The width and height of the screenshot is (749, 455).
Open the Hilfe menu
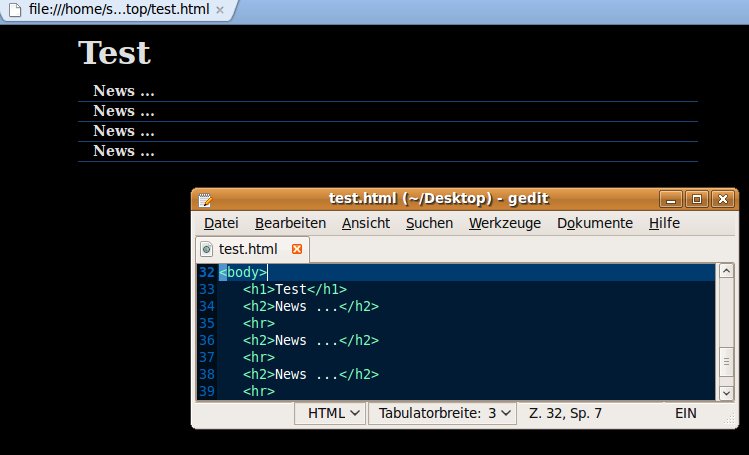[x=664, y=223]
